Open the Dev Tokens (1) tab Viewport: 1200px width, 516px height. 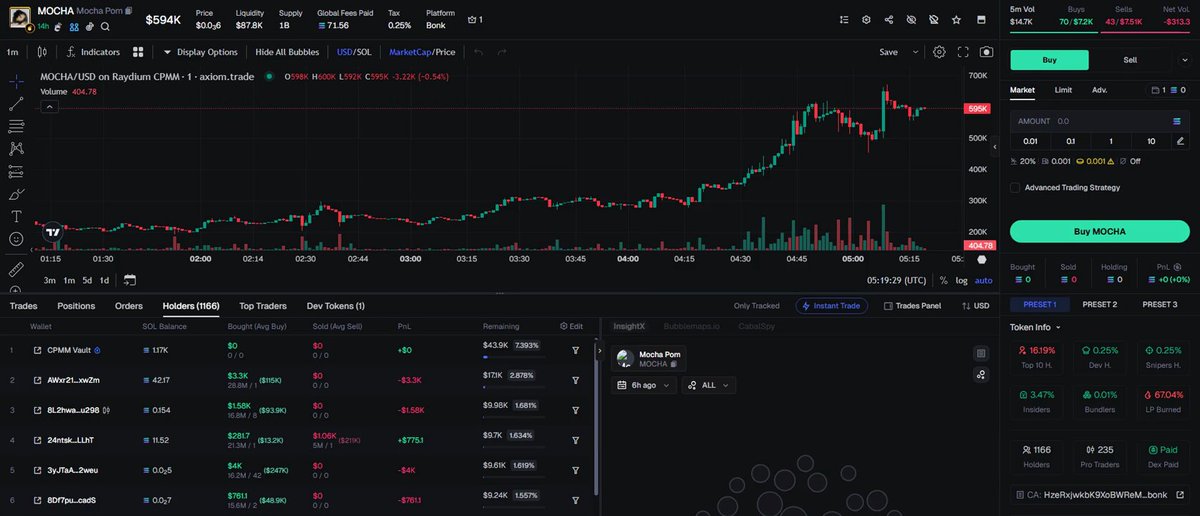click(335, 306)
